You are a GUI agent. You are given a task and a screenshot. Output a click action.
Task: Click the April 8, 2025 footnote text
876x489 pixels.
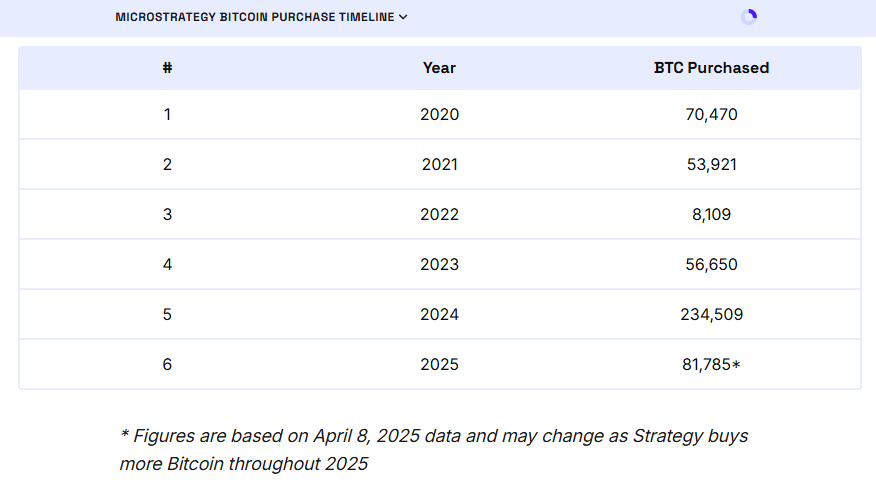(x=434, y=450)
